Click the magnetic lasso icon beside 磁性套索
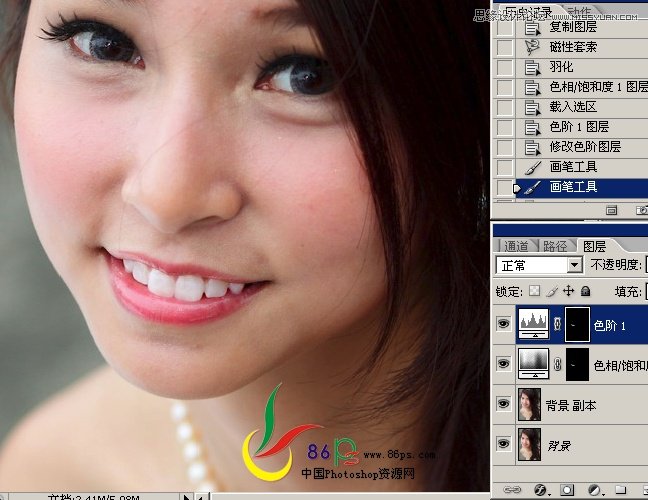Viewport: 648px width, 500px height. click(532, 47)
